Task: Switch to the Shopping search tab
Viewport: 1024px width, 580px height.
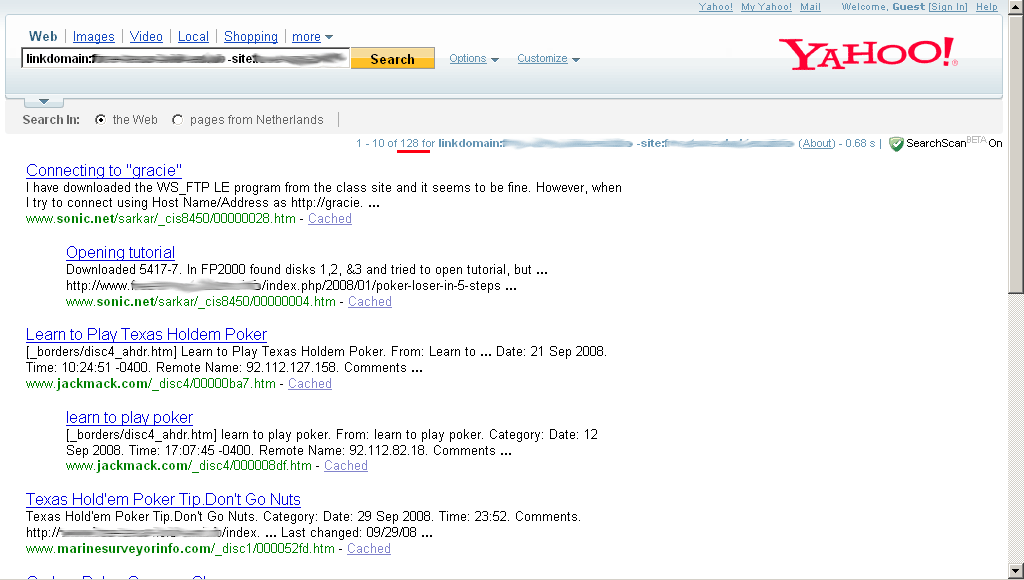Action: [x=251, y=37]
